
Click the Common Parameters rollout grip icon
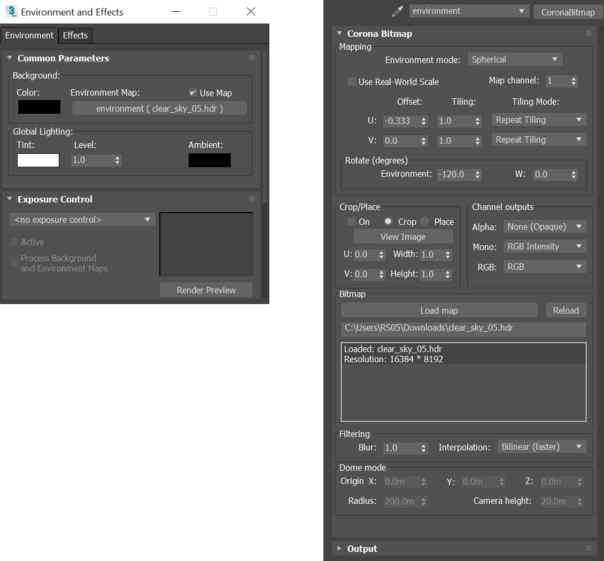click(252, 58)
